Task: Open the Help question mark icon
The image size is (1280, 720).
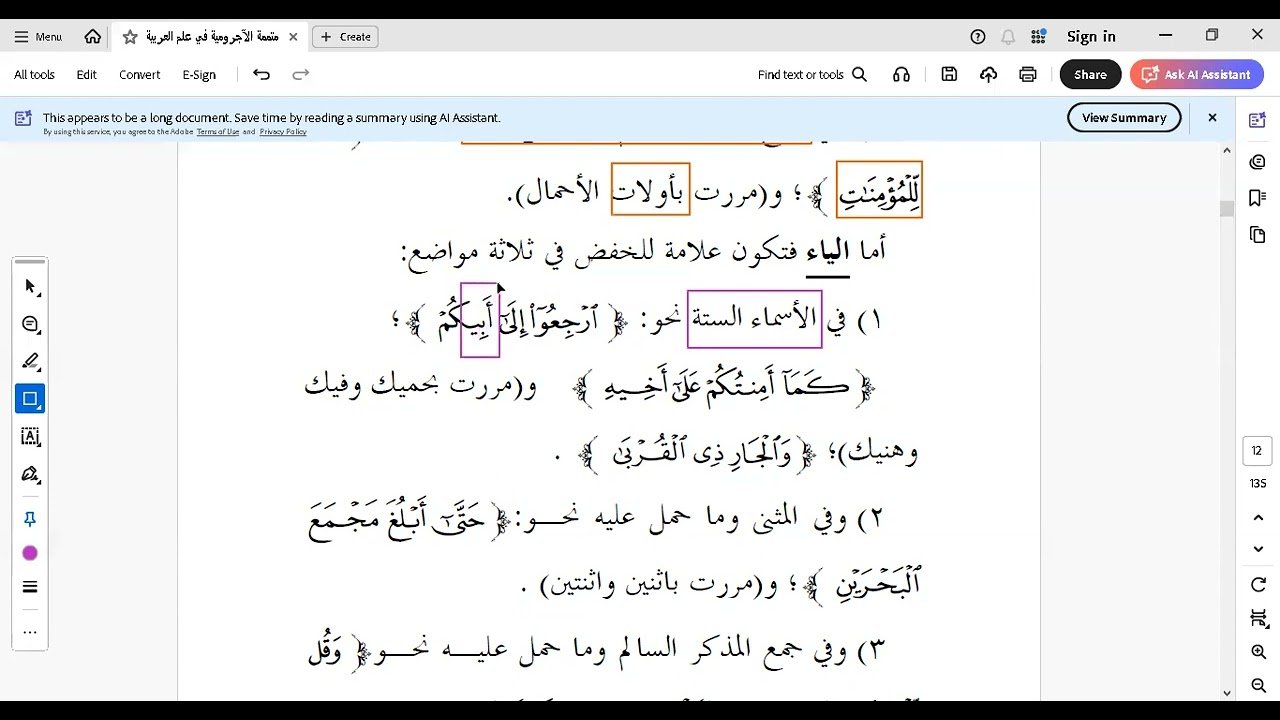Action: (978, 36)
